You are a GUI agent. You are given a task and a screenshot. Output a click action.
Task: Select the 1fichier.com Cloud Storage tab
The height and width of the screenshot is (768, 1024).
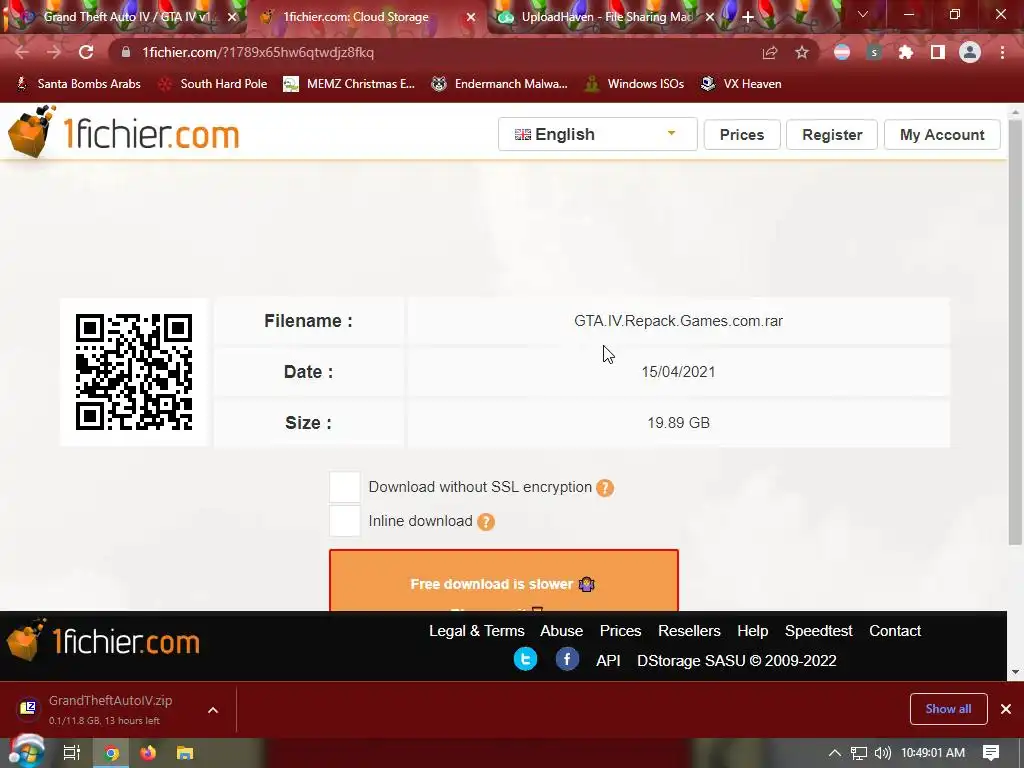pyautogui.click(x=366, y=17)
